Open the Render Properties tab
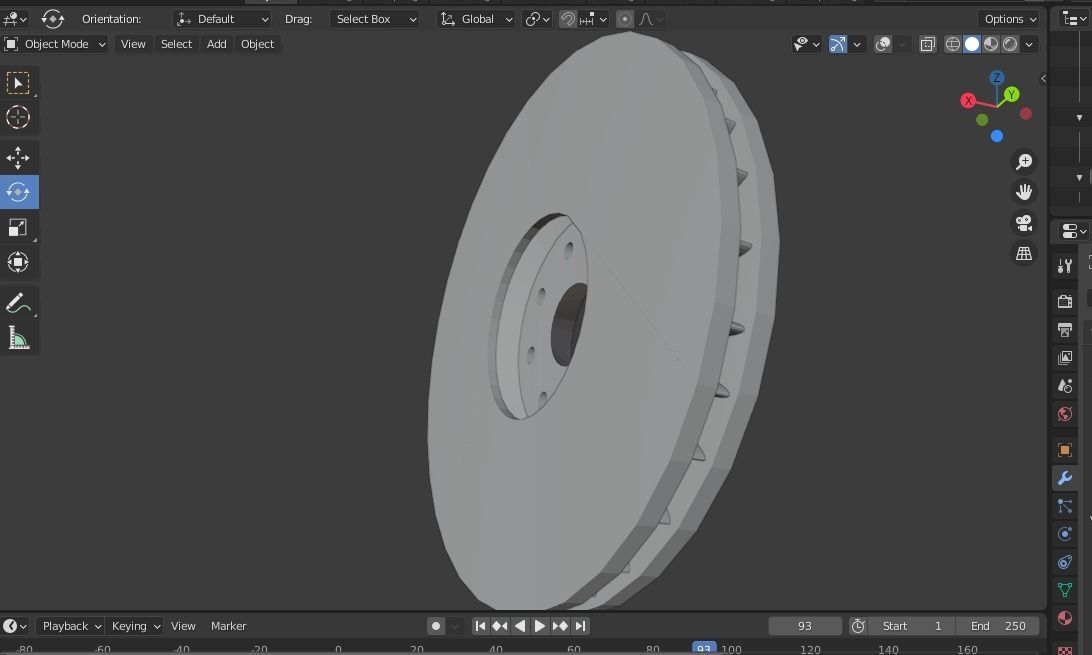1092x655 pixels. [x=1064, y=300]
